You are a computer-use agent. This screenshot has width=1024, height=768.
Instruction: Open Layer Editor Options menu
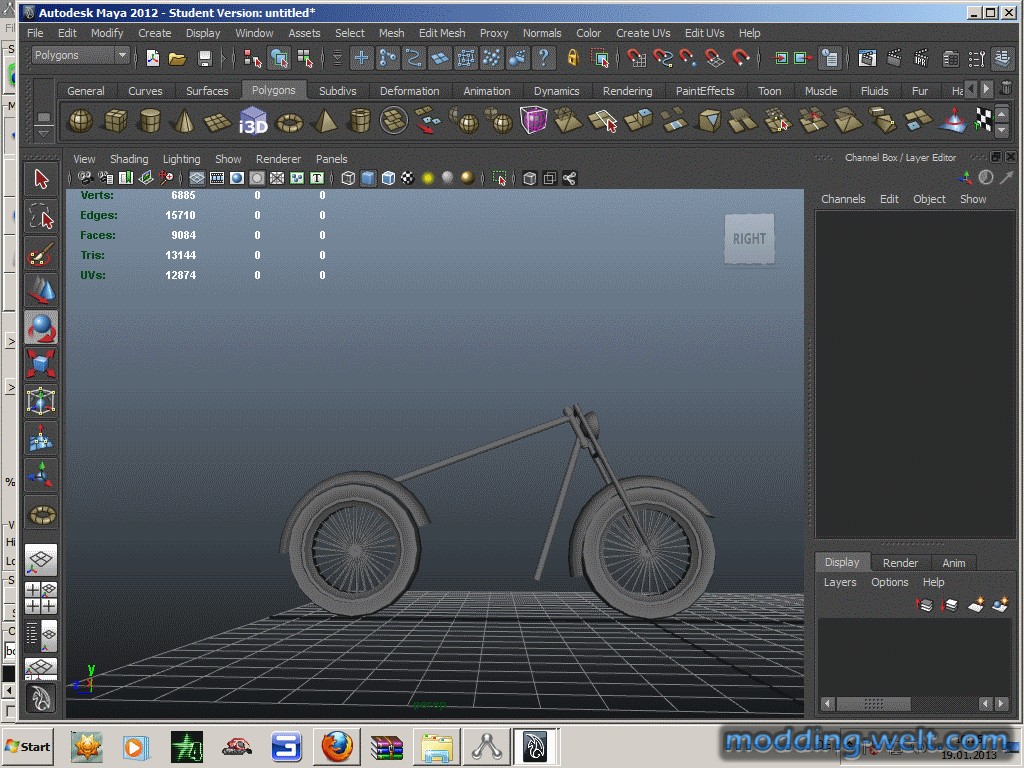click(x=889, y=582)
